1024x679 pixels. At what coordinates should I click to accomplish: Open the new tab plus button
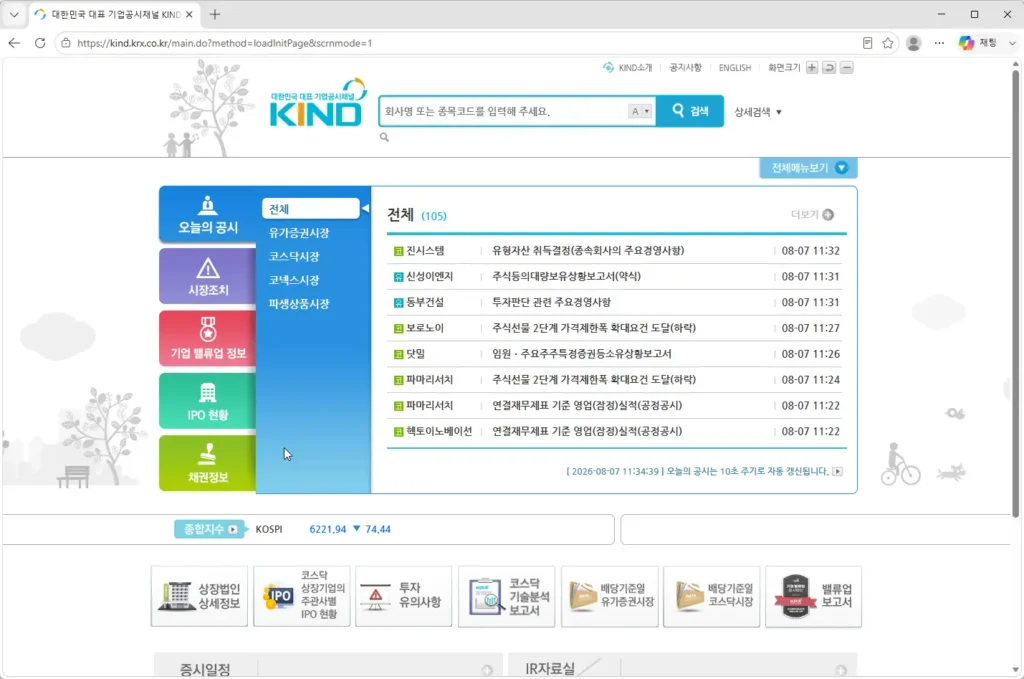point(215,14)
